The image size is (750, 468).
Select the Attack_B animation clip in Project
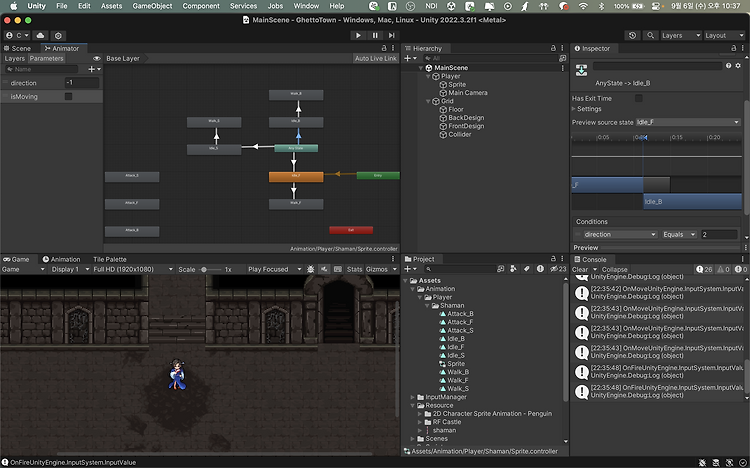coord(456,314)
